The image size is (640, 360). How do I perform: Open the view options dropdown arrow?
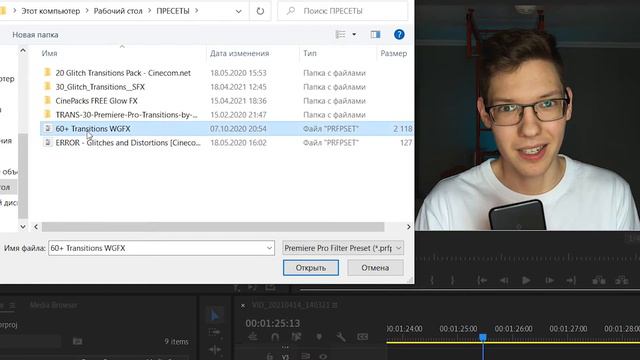354,35
